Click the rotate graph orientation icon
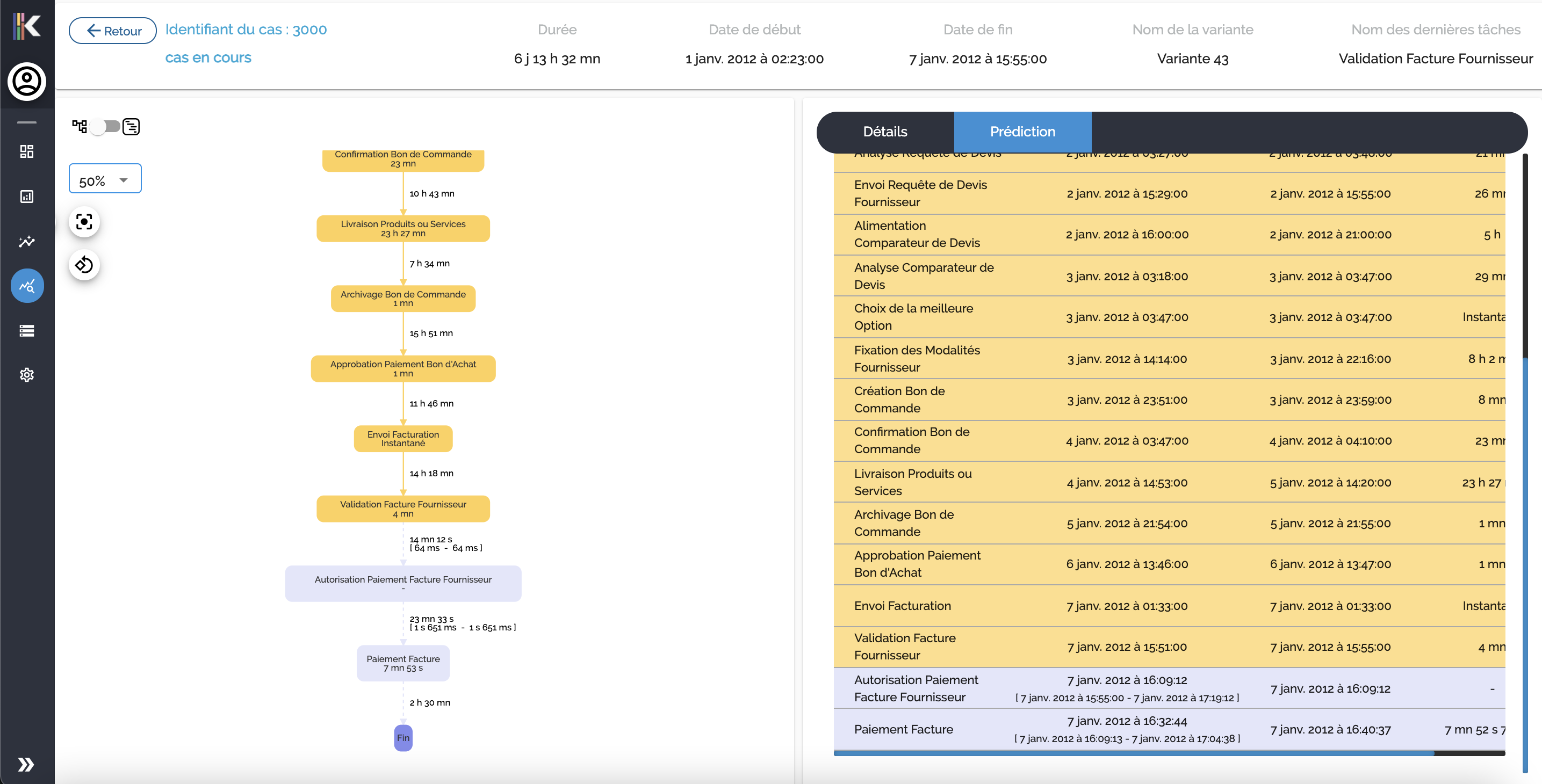This screenshot has width=1542, height=784. (x=84, y=265)
